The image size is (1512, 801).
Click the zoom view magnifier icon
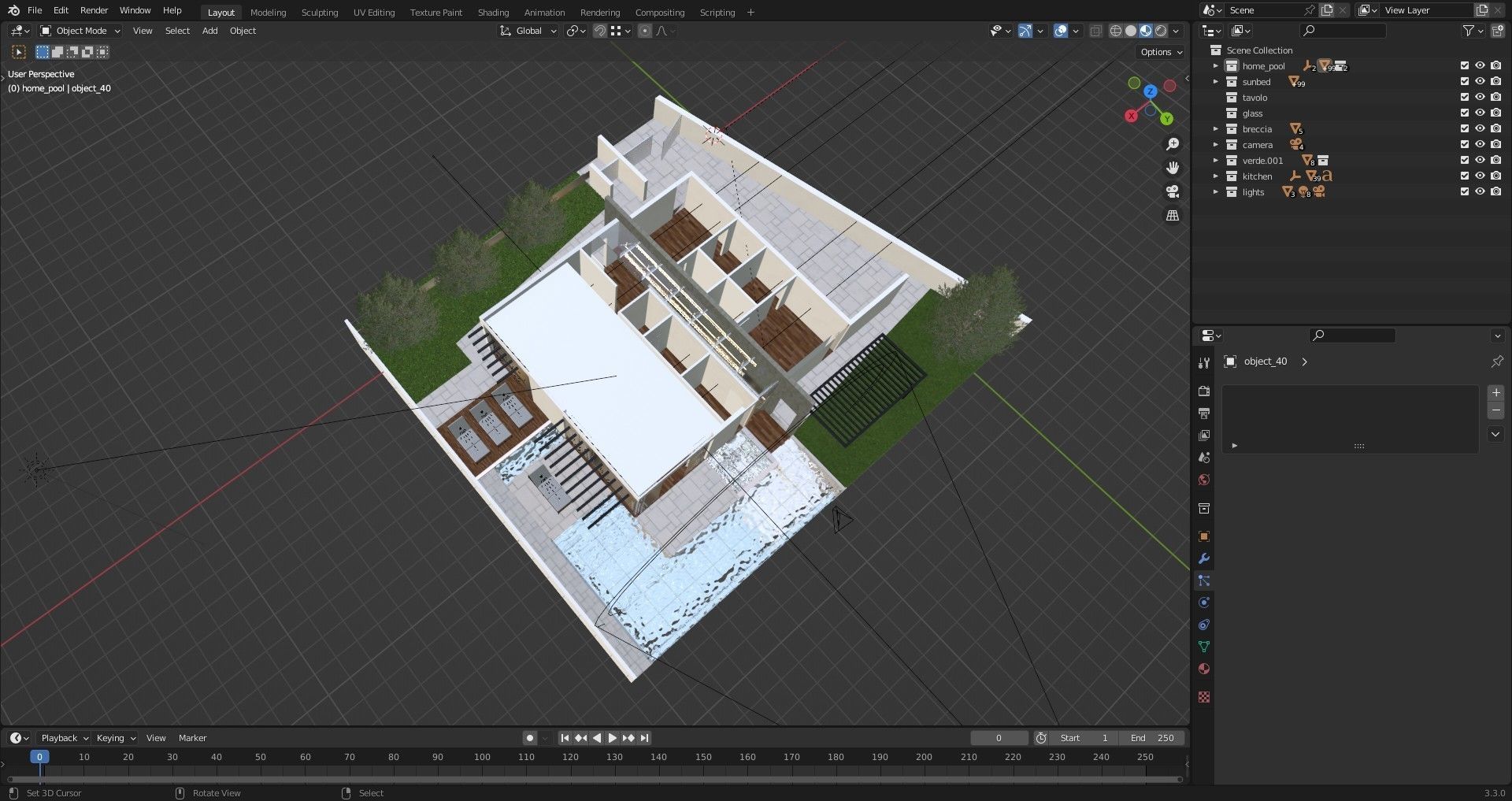[1173, 144]
